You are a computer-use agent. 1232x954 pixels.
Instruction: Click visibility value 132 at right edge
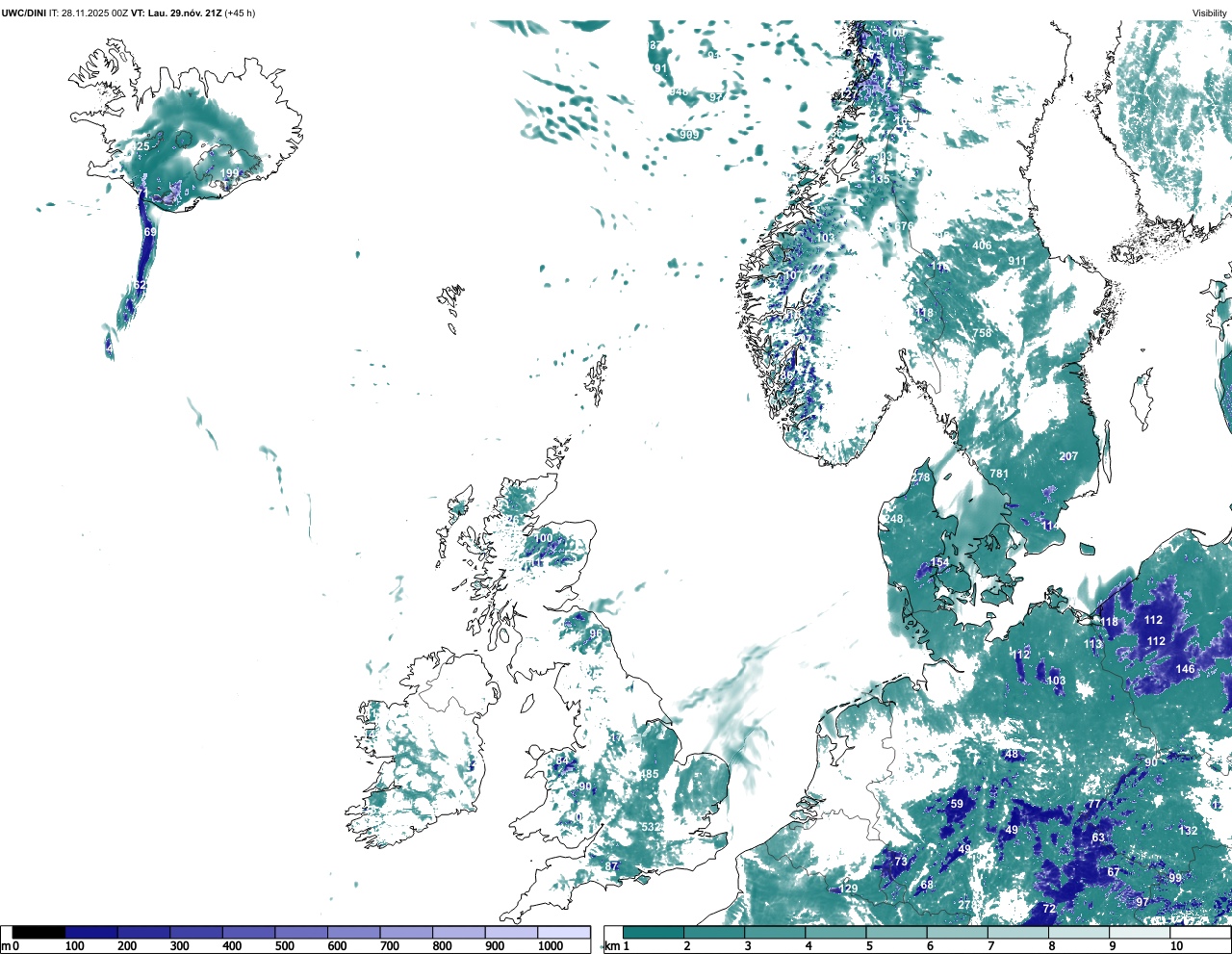1189,831
